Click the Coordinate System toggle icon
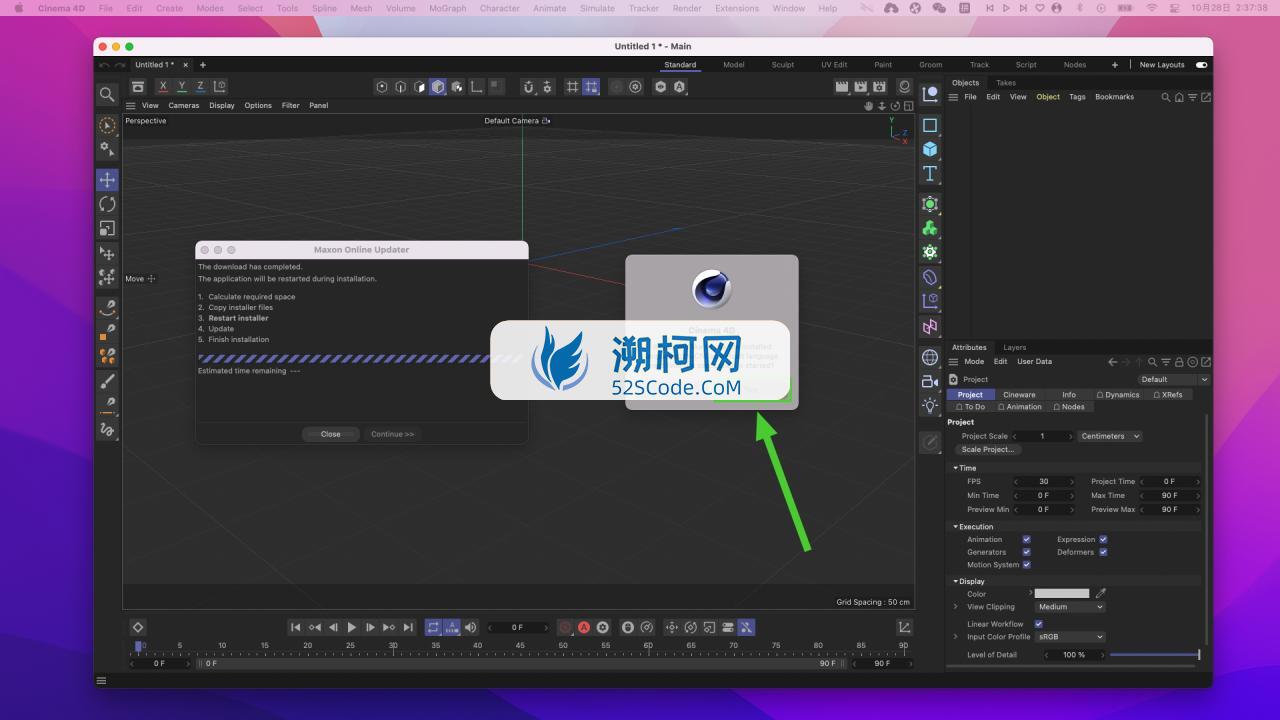 tap(220, 87)
